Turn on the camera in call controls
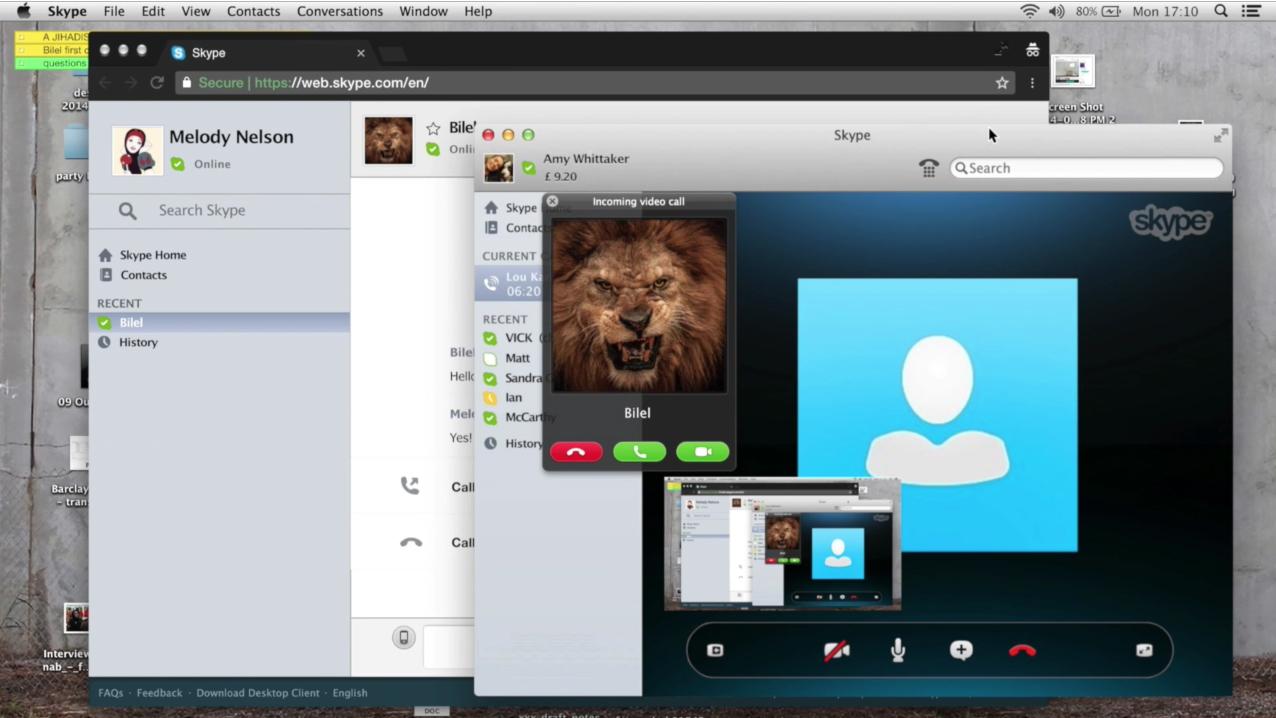The width and height of the screenshot is (1276, 718). [836, 650]
